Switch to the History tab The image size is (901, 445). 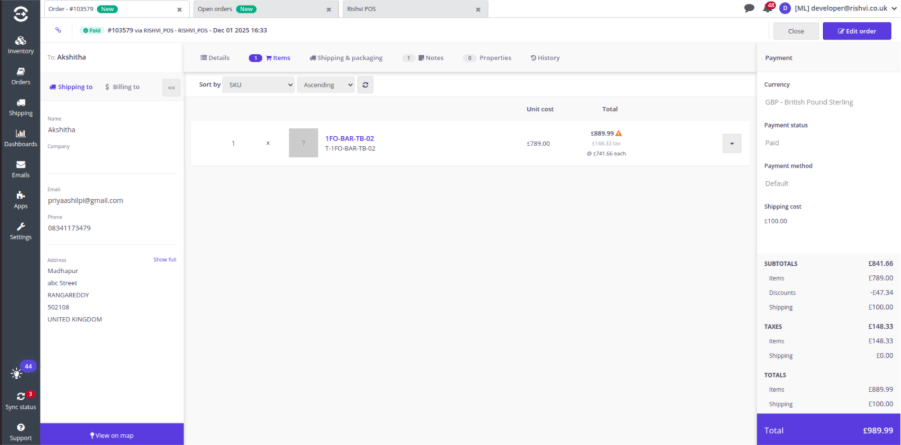(x=545, y=58)
